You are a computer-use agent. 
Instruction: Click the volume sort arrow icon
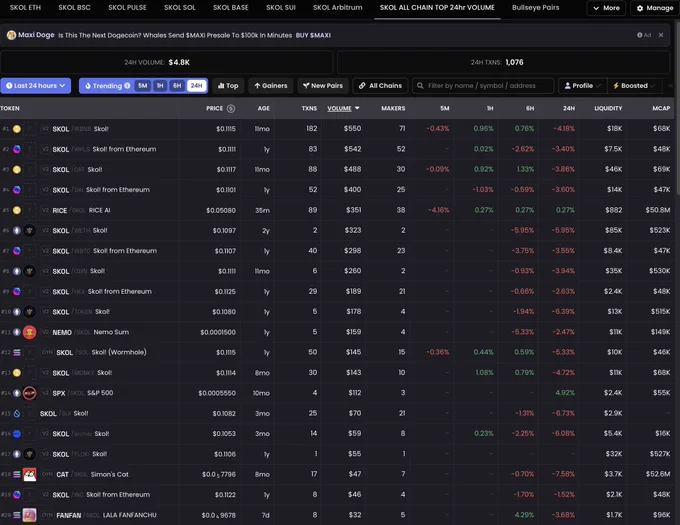click(x=357, y=108)
